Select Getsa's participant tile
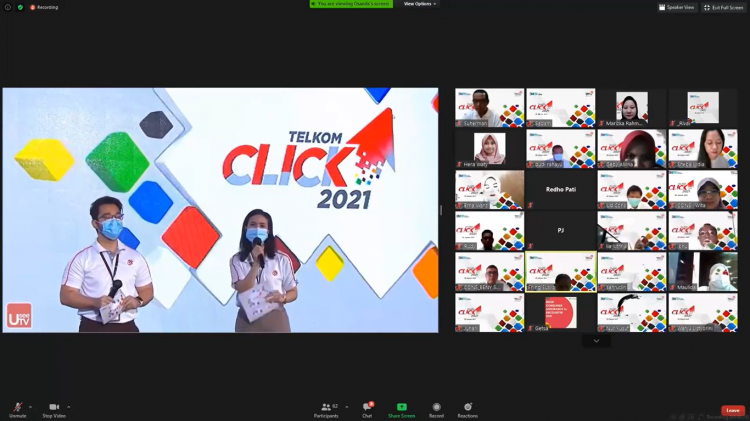The image size is (750, 421). click(561, 313)
